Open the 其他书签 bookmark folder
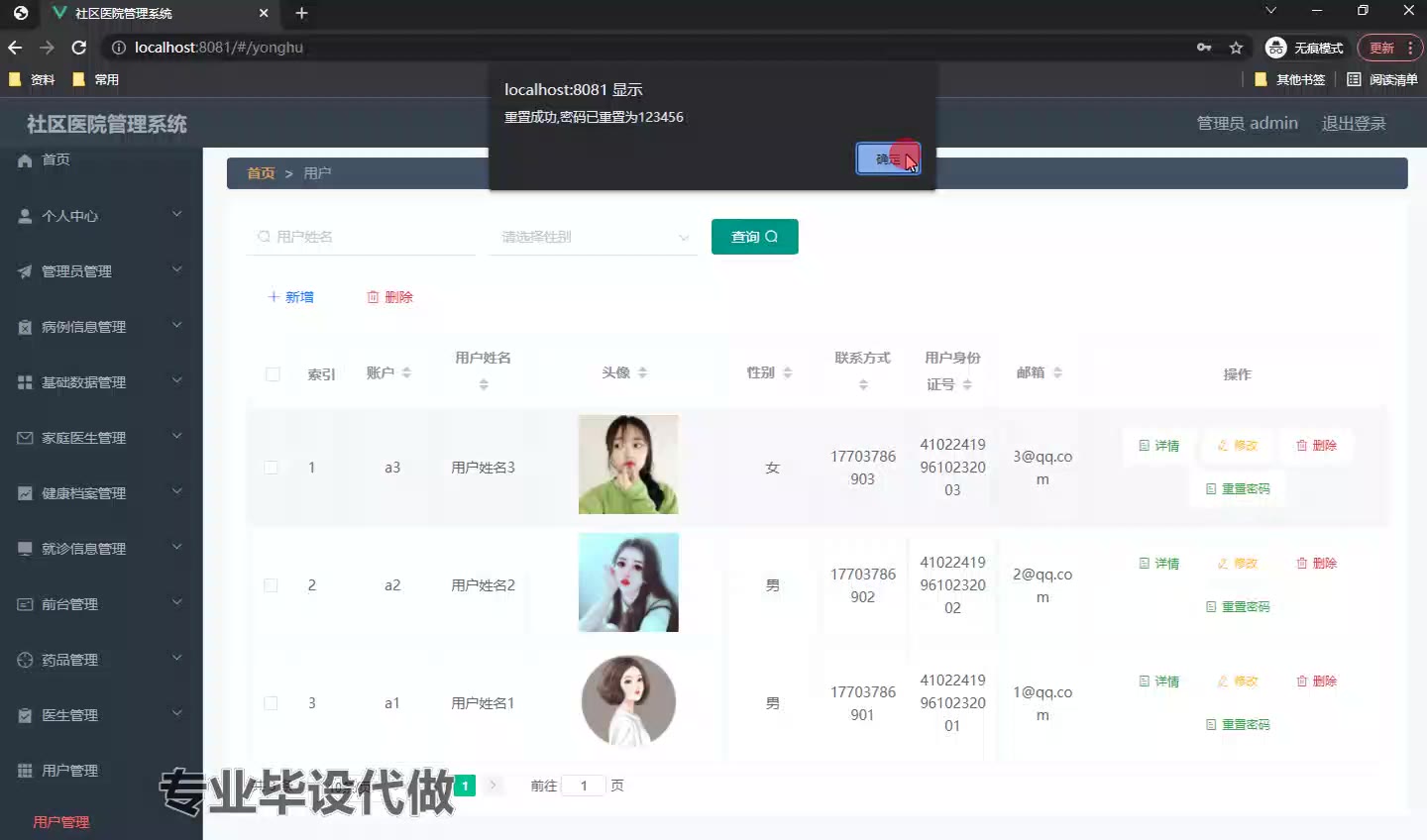1427x840 pixels. pyautogui.click(x=1289, y=79)
